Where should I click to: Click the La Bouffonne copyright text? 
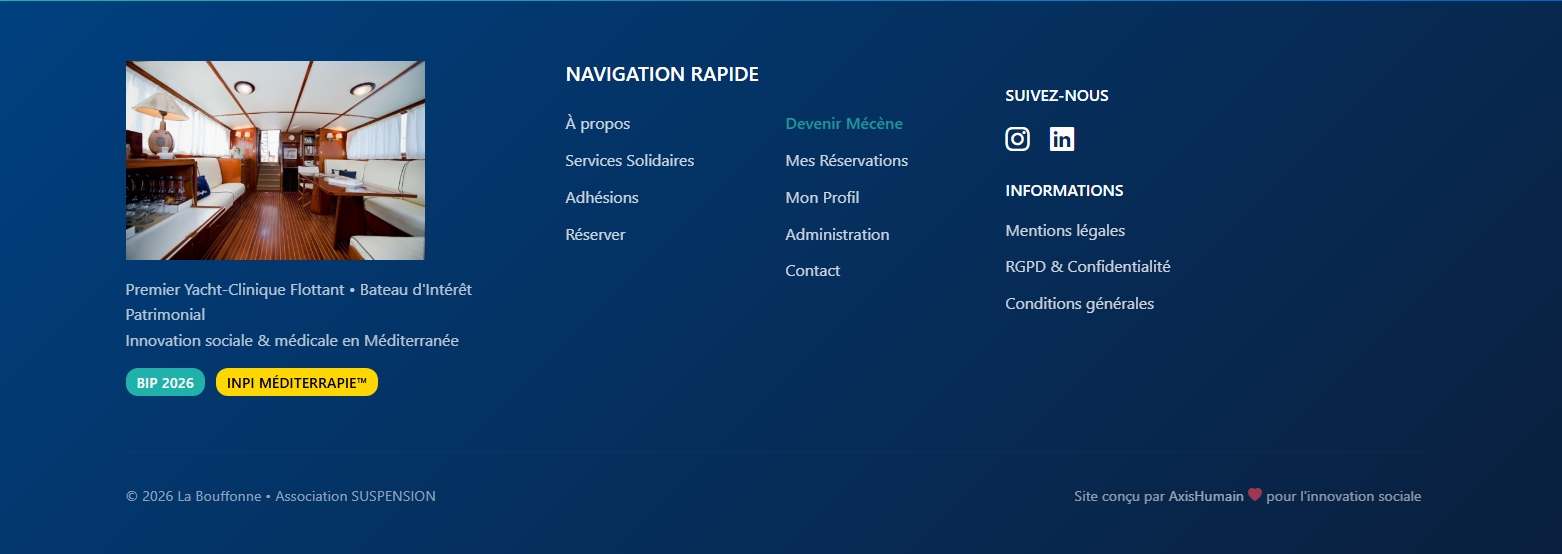280,497
